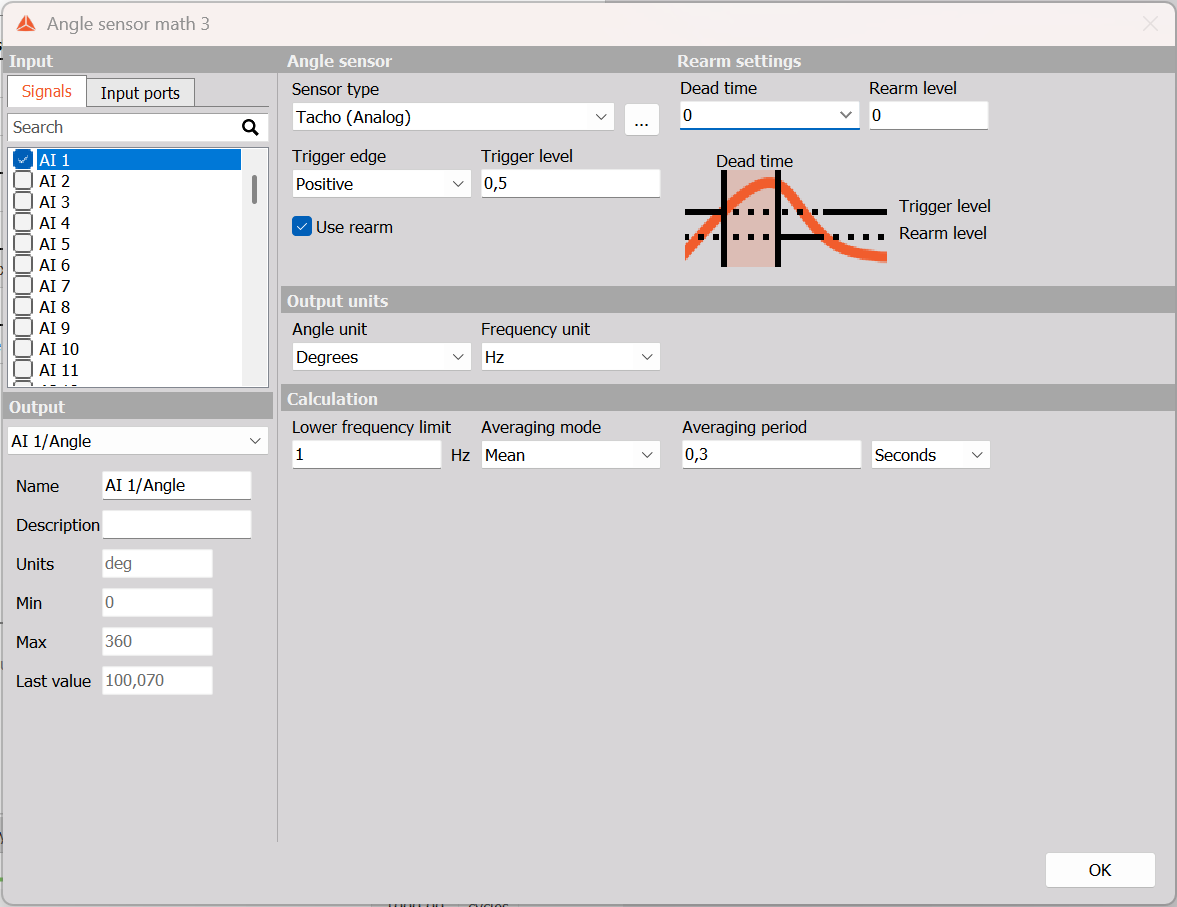This screenshot has width=1177, height=907.
Task: Click the output Description field
Action: pyautogui.click(x=176, y=524)
